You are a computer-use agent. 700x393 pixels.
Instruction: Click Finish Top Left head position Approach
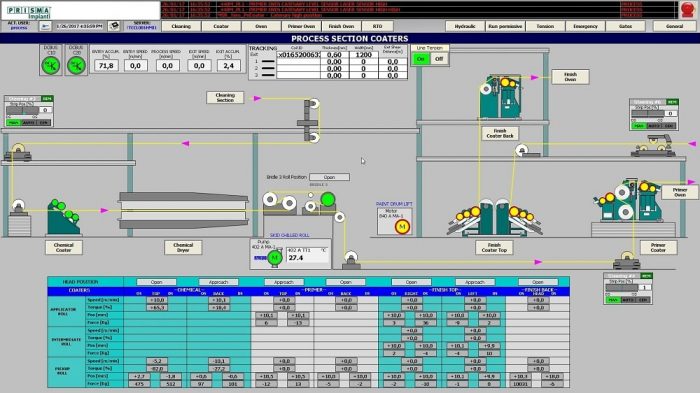point(475,282)
